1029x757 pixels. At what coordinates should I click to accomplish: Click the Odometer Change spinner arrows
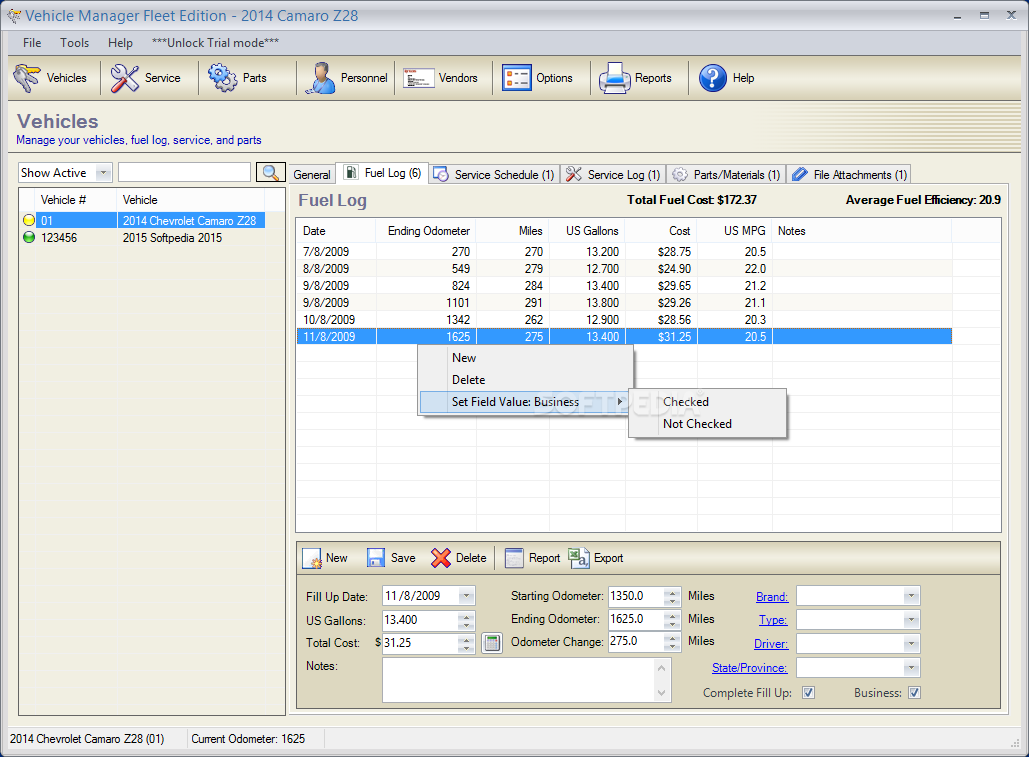pyautogui.click(x=672, y=642)
